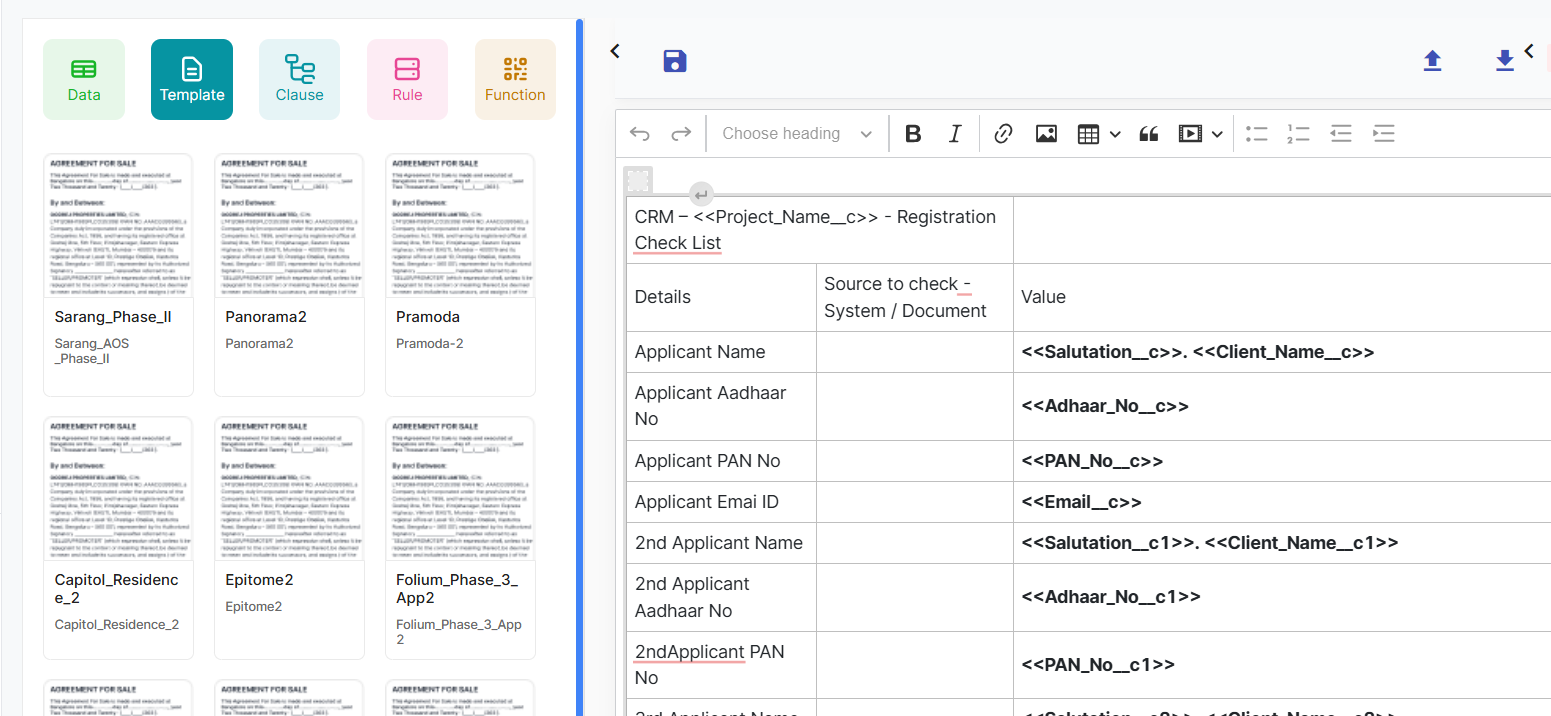The height and width of the screenshot is (716, 1551).
Task: Click the upload arrow icon
Action: click(1432, 61)
